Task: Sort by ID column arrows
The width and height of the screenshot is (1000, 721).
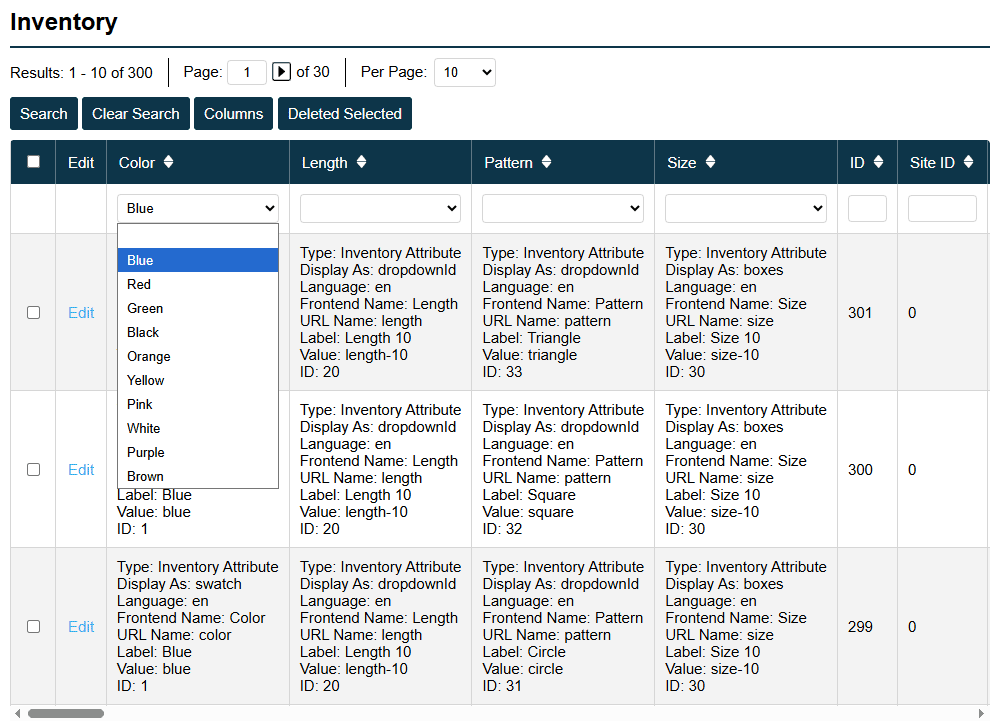Action: (x=879, y=162)
